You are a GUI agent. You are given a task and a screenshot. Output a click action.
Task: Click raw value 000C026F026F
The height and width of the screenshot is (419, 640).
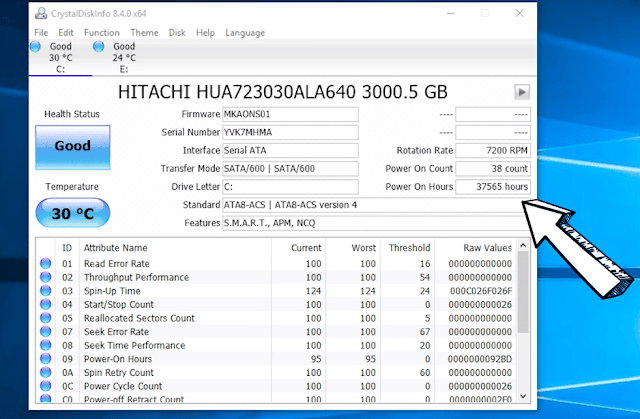[481, 291]
